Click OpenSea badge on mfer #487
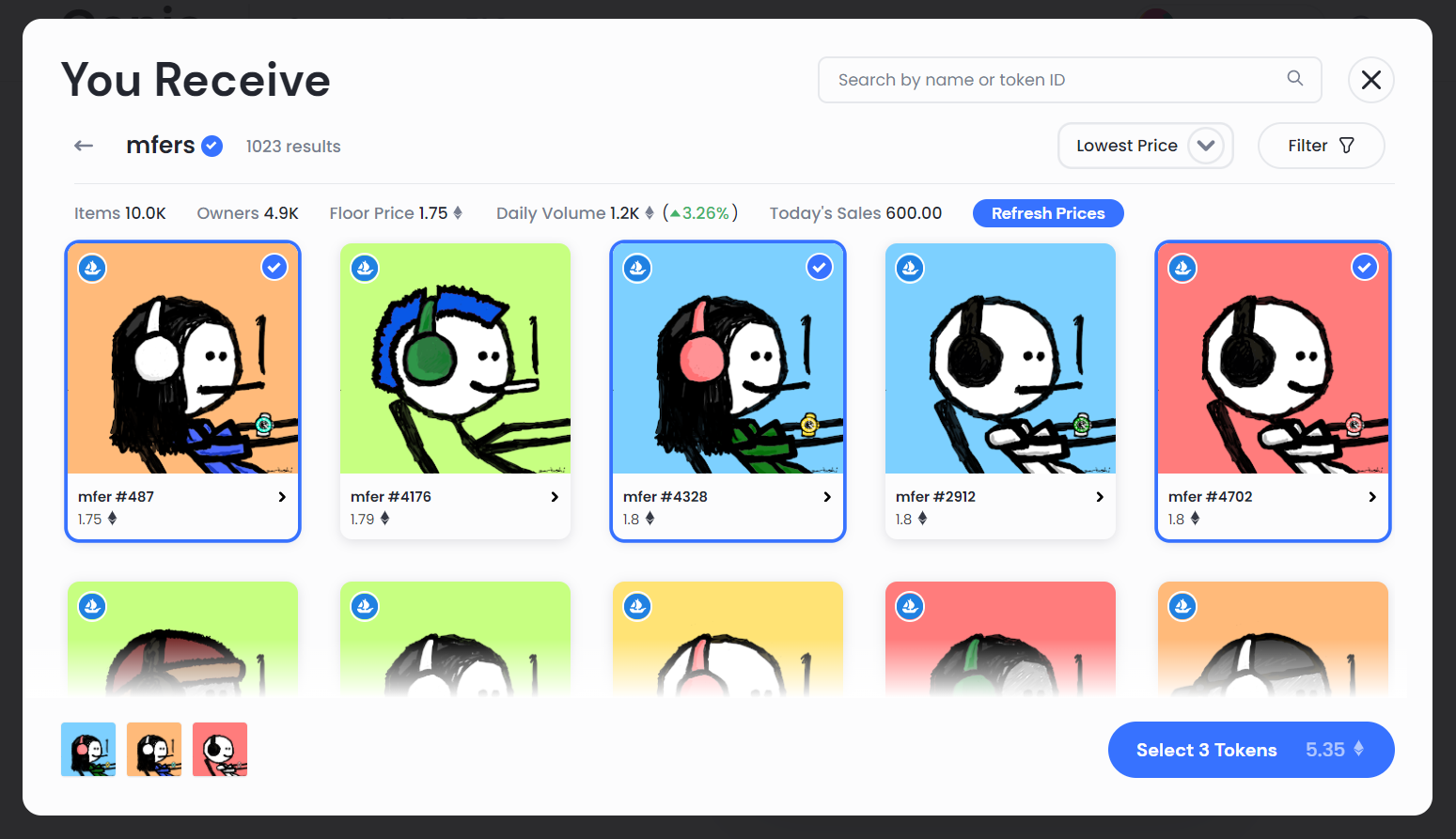 [92, 269]
